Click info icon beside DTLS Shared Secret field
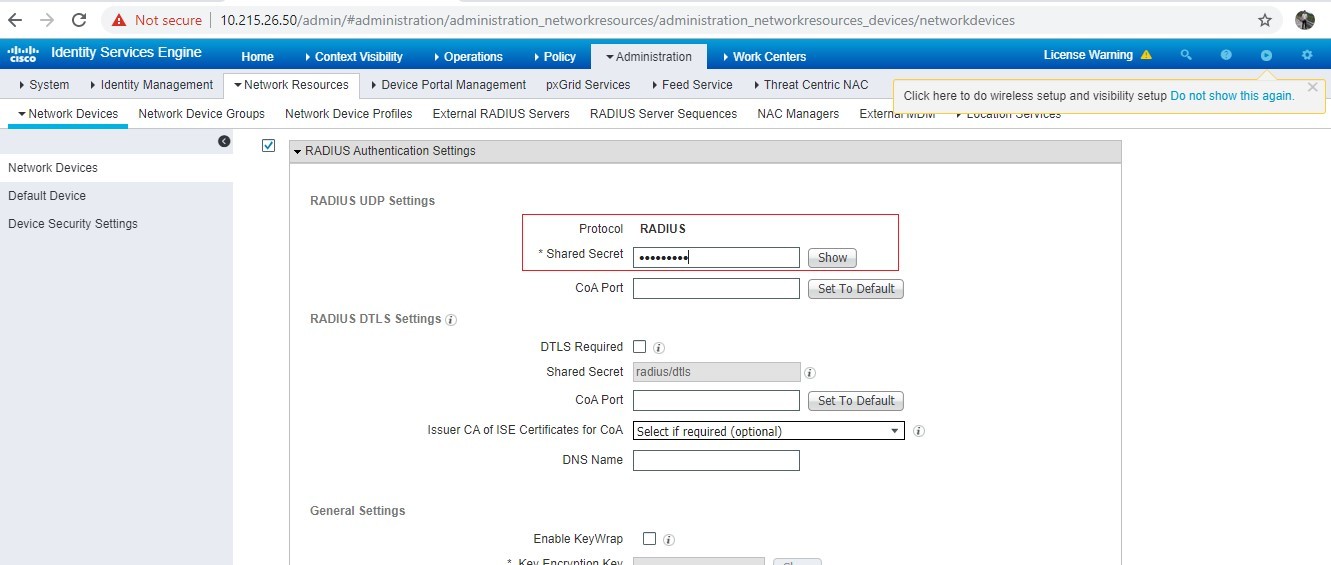 (810, 373)
